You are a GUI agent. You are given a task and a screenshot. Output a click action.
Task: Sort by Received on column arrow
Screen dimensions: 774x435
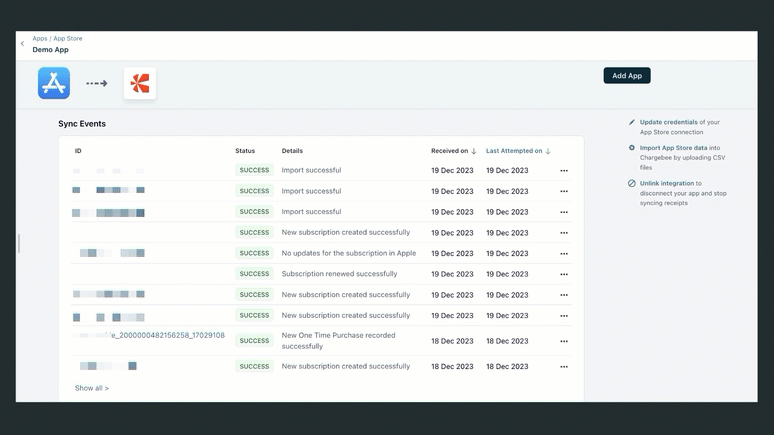(x=474, y=152)
